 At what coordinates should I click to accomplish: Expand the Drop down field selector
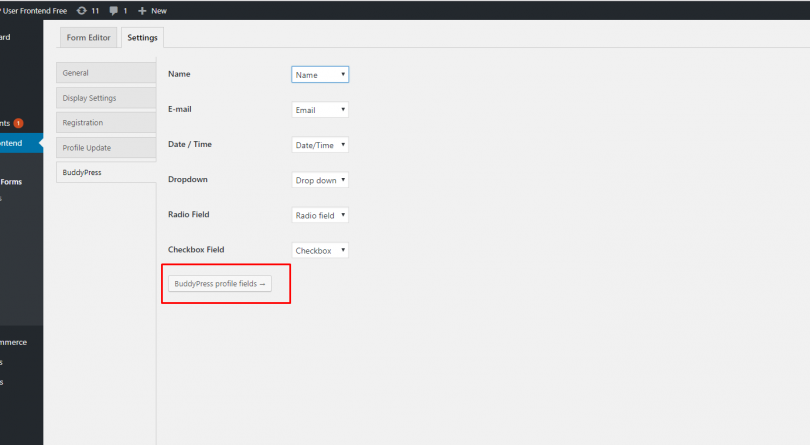pyautogui.click(x=320, y=180)
